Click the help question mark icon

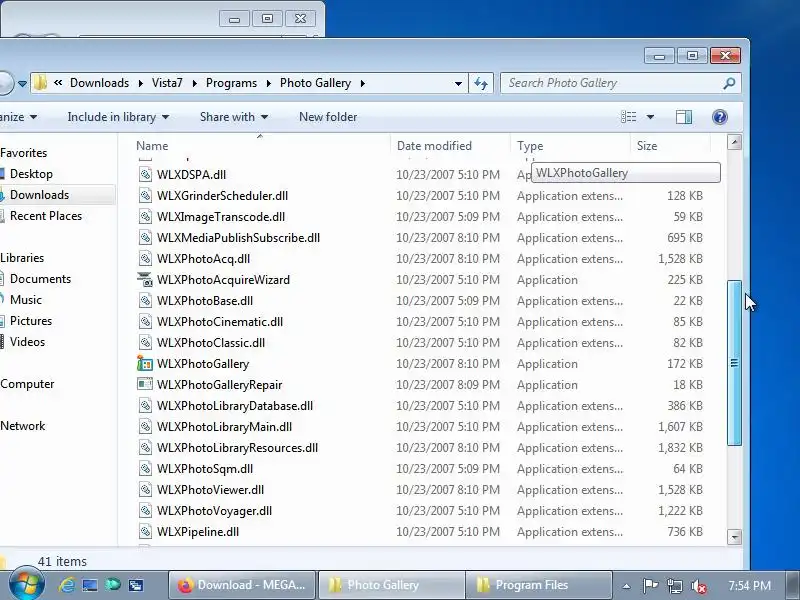coord(719,117)
